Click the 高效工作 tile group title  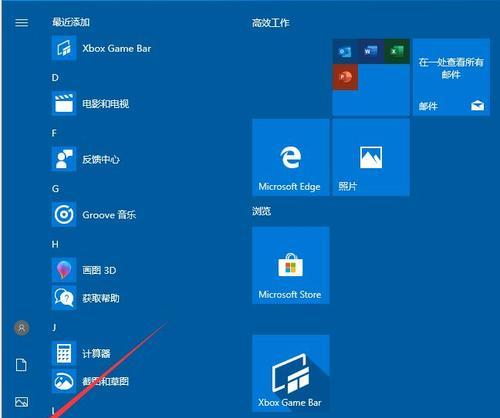click(271, 23)
